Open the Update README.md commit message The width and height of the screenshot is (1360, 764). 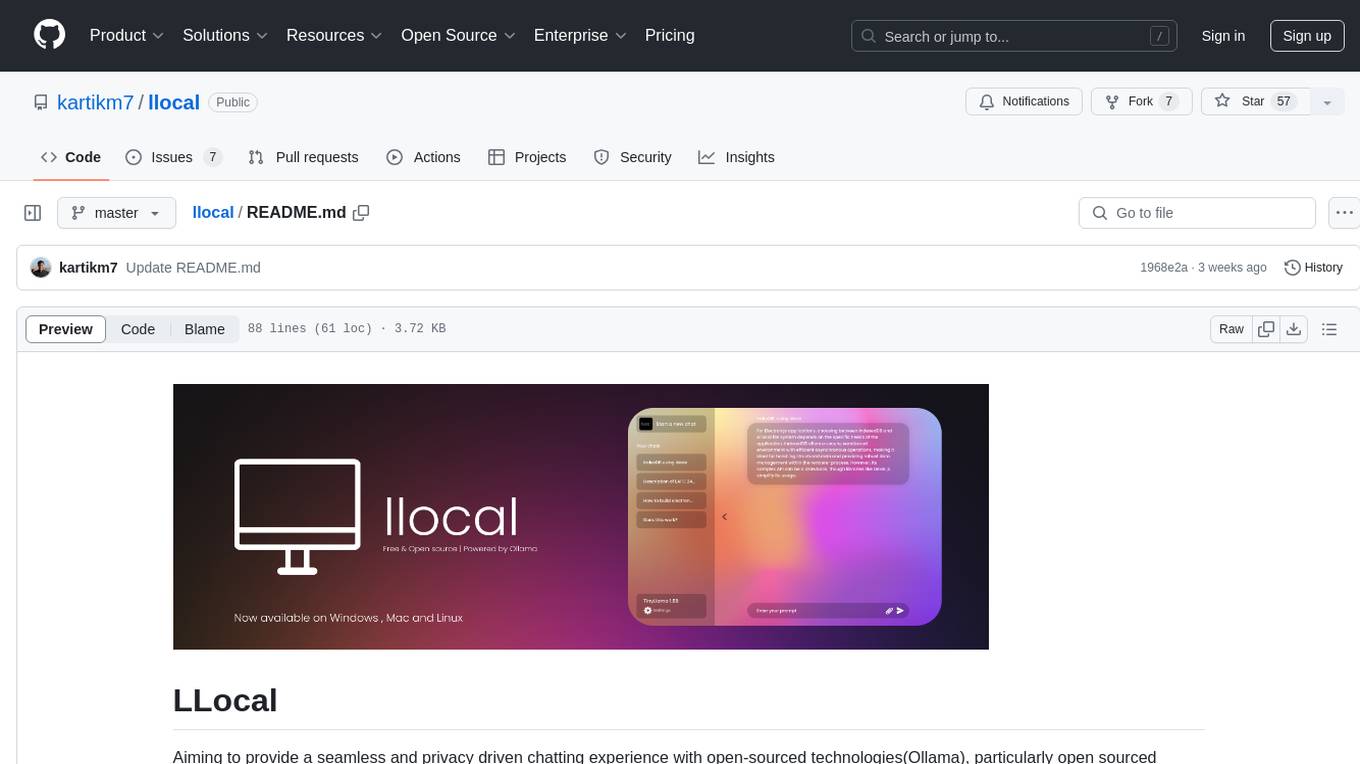[193, 268]
